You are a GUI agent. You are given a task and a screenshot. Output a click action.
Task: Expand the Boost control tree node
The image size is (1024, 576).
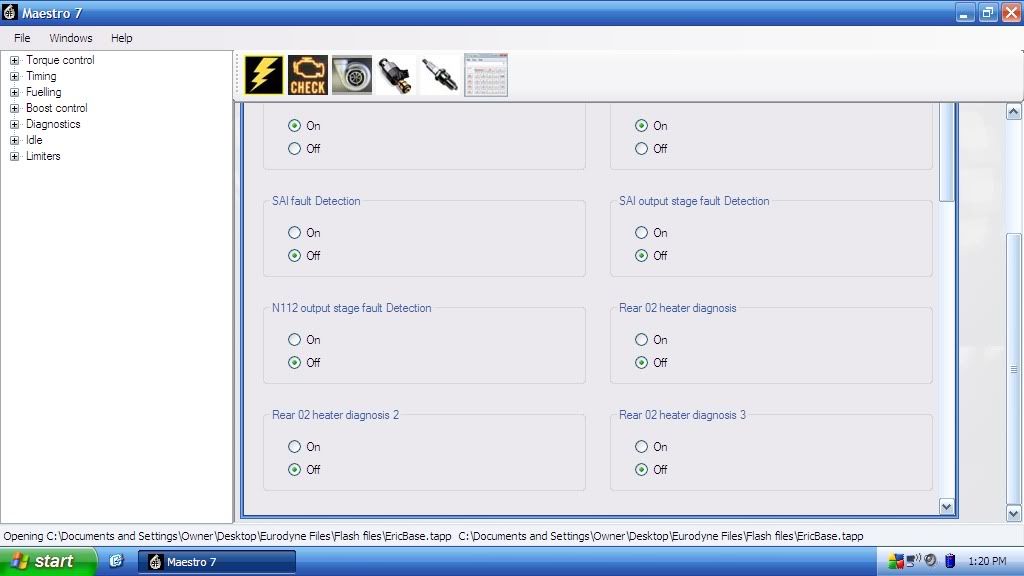14,108
